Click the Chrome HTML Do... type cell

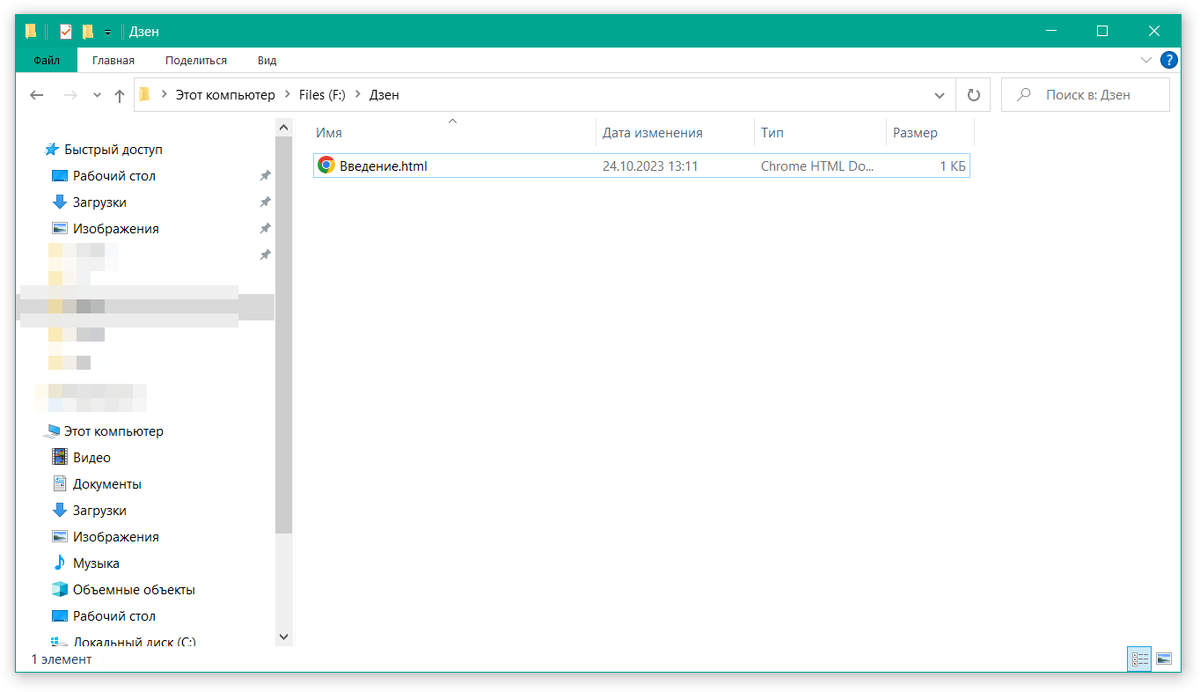pyautogui.click(x=817, y=166)
